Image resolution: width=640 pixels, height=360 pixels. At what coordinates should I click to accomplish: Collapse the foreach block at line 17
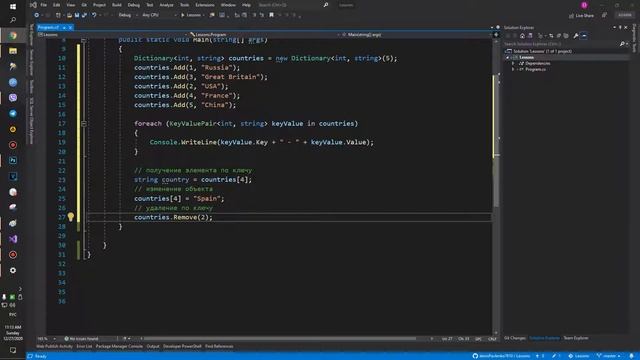point(84,124)
